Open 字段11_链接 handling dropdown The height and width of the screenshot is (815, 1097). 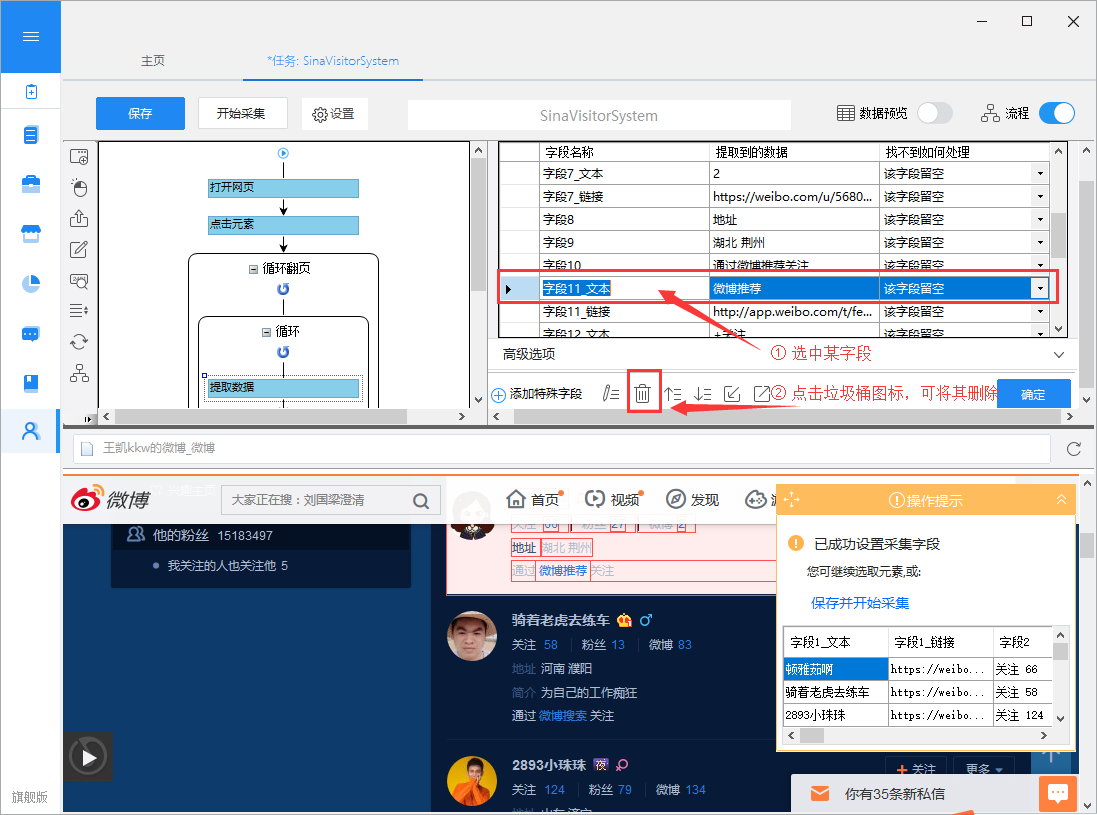point(1040,311)
